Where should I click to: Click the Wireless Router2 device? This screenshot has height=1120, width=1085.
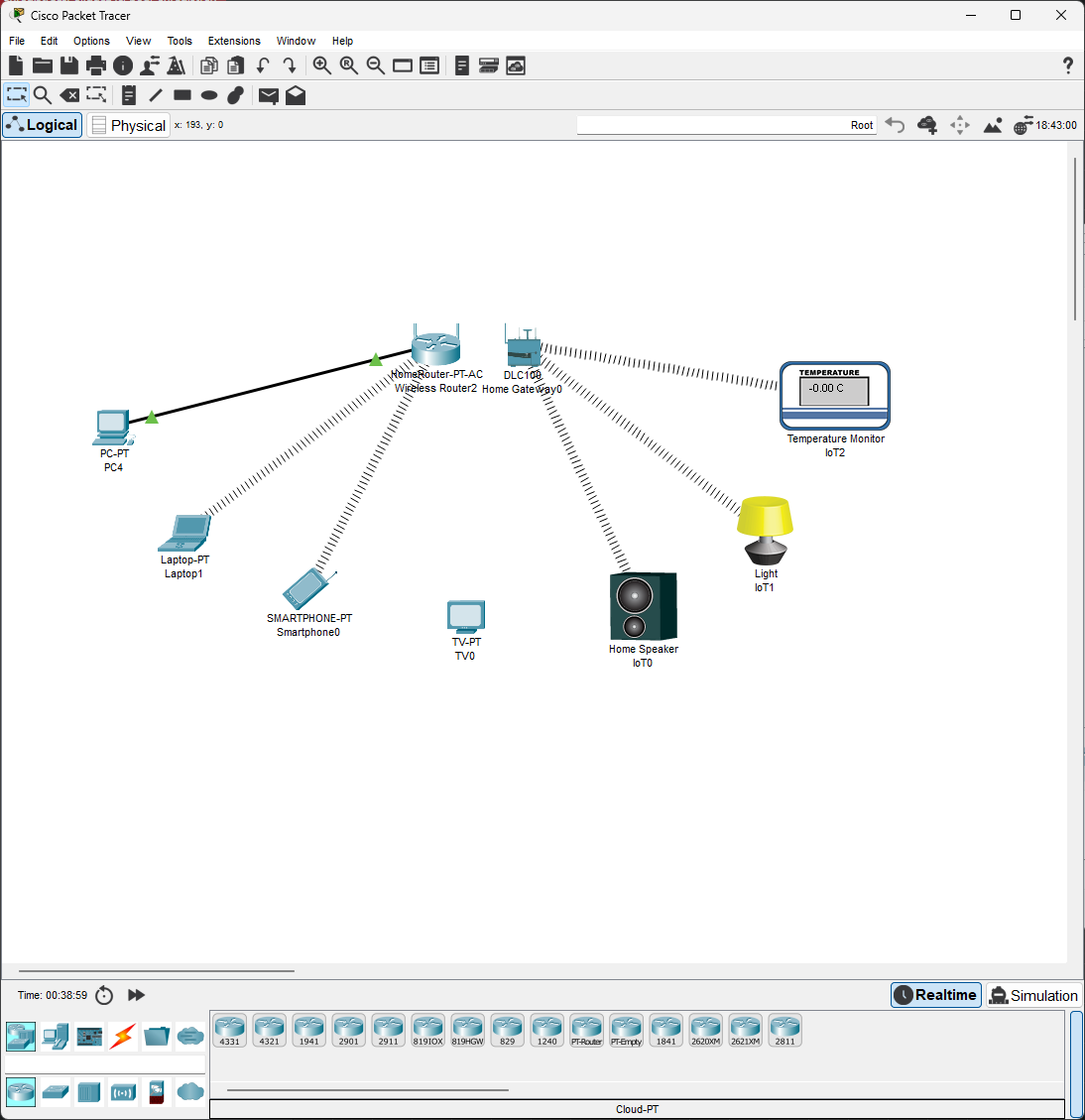pyautogui.click(x=435, y=346)
